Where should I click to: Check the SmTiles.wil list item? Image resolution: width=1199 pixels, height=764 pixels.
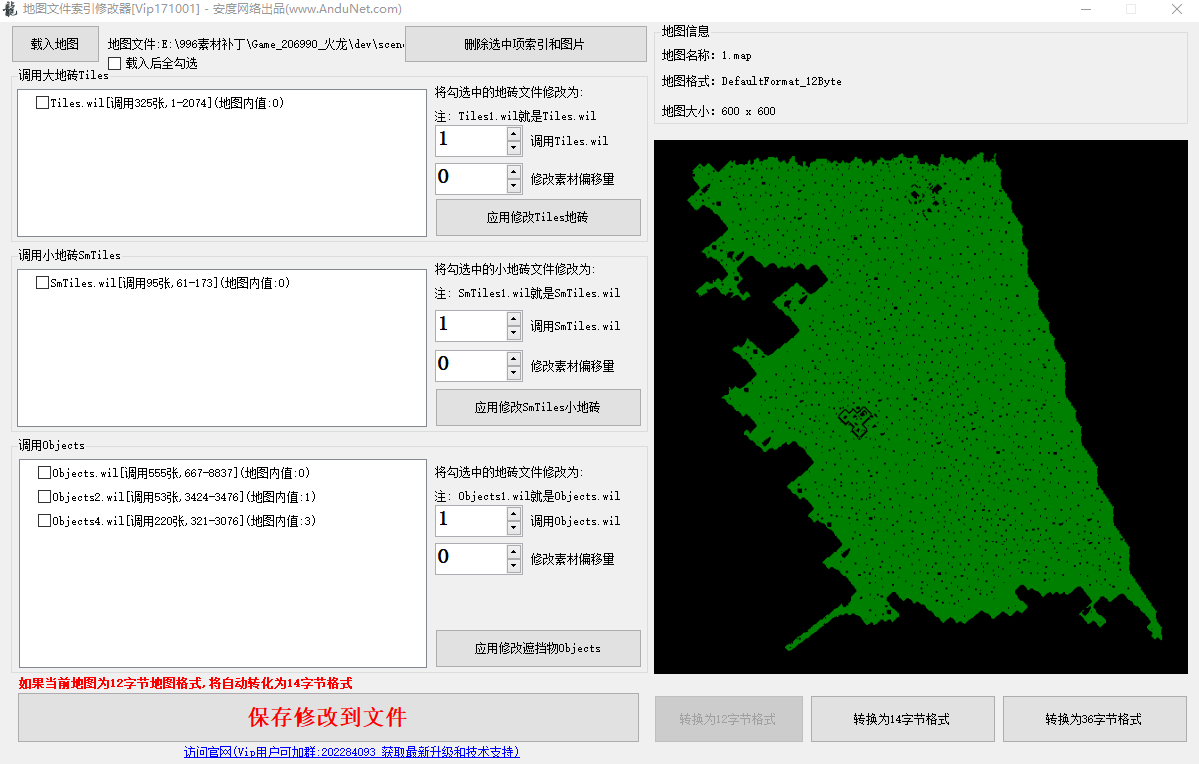coord(42,283)
